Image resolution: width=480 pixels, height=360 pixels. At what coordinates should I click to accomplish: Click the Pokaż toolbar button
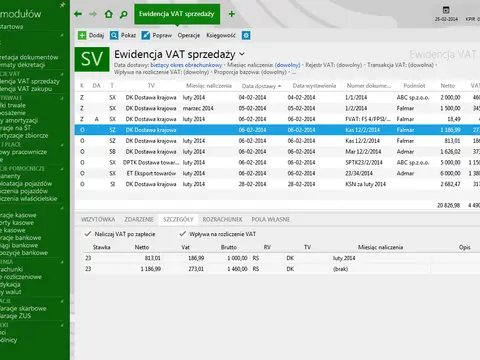tap(123, 35)
